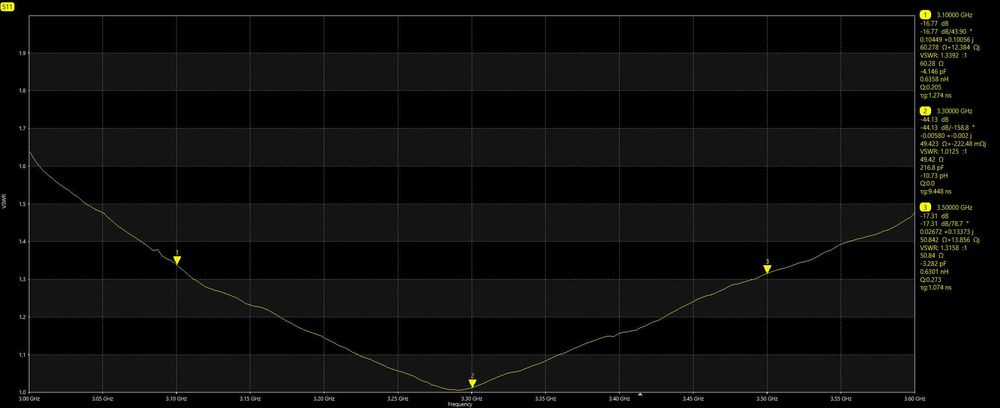Select marker 2 triangle at trace minimum
Viewport: 1000px width, 408px height.
point(473,384)
